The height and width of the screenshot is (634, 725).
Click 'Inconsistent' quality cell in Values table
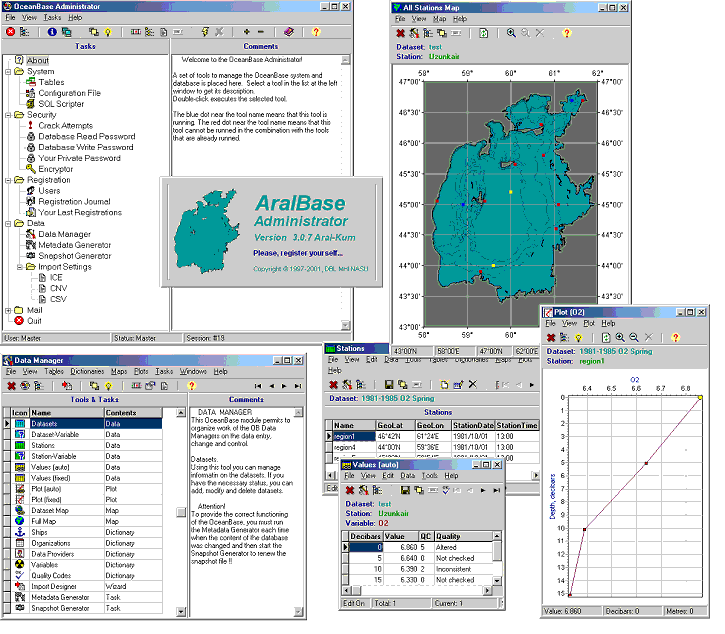[x=463, y=570]
